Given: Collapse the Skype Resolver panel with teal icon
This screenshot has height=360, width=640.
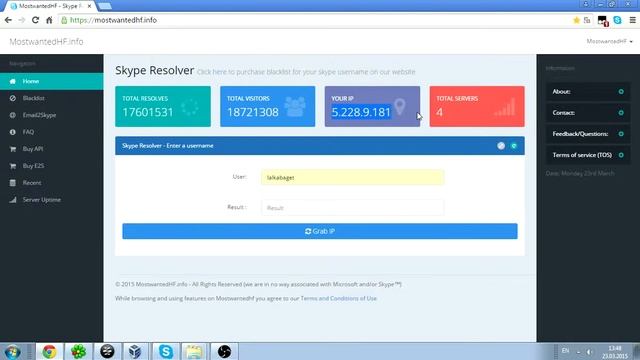Looking at the screenshot, I should [514, 146].
